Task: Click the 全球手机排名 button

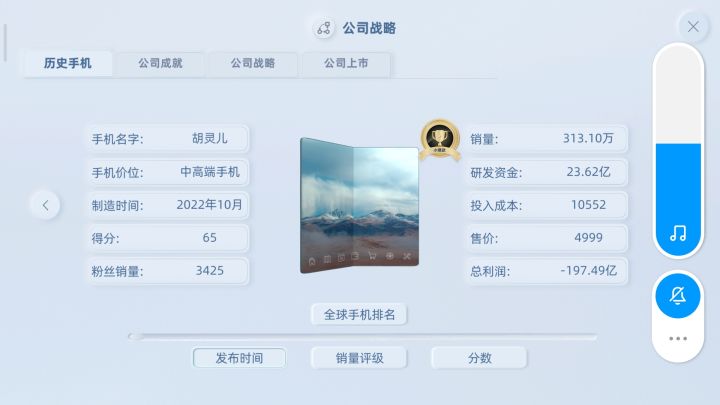Action: [x=359, y=315]
